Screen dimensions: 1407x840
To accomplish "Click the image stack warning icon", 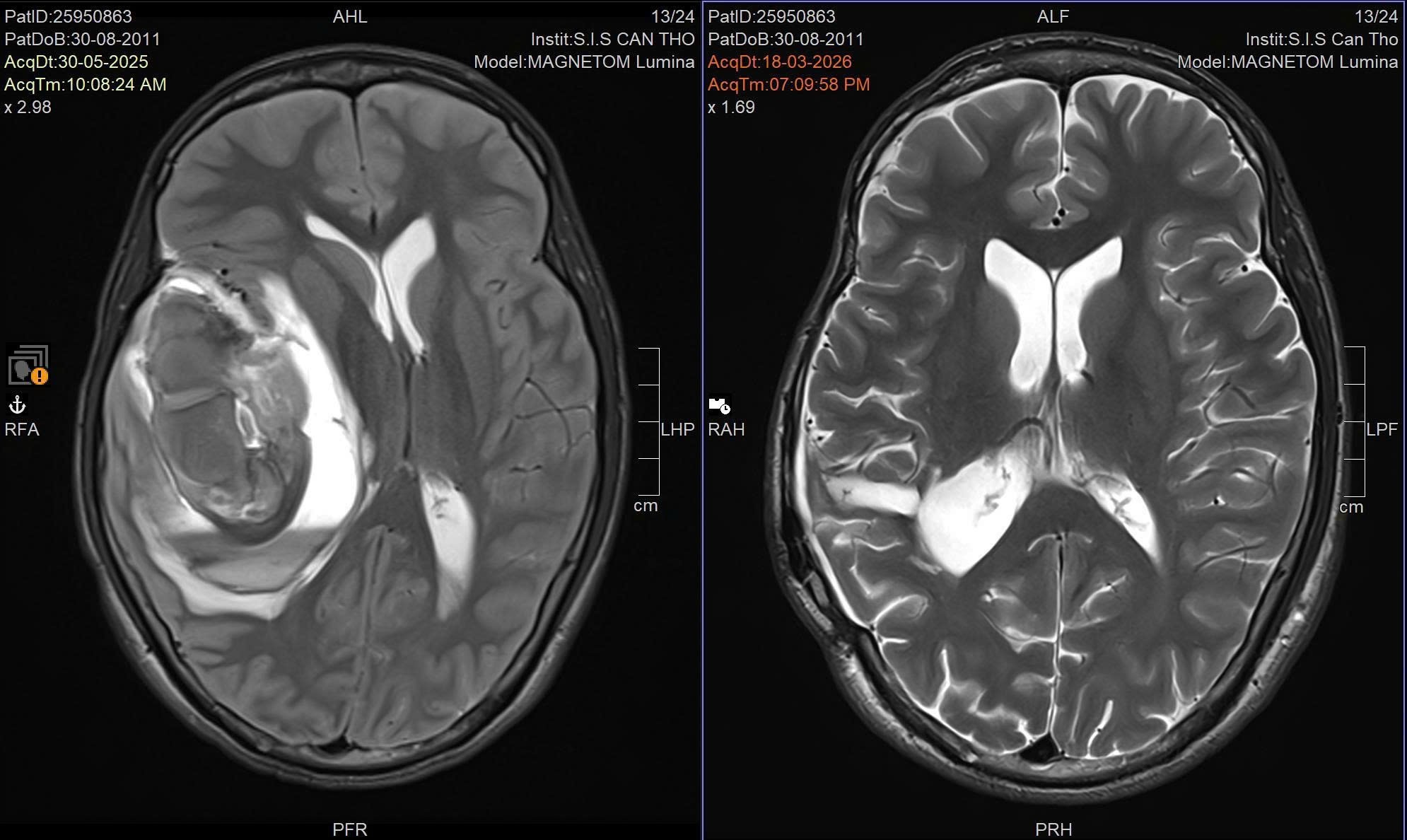I will (28, 365).
